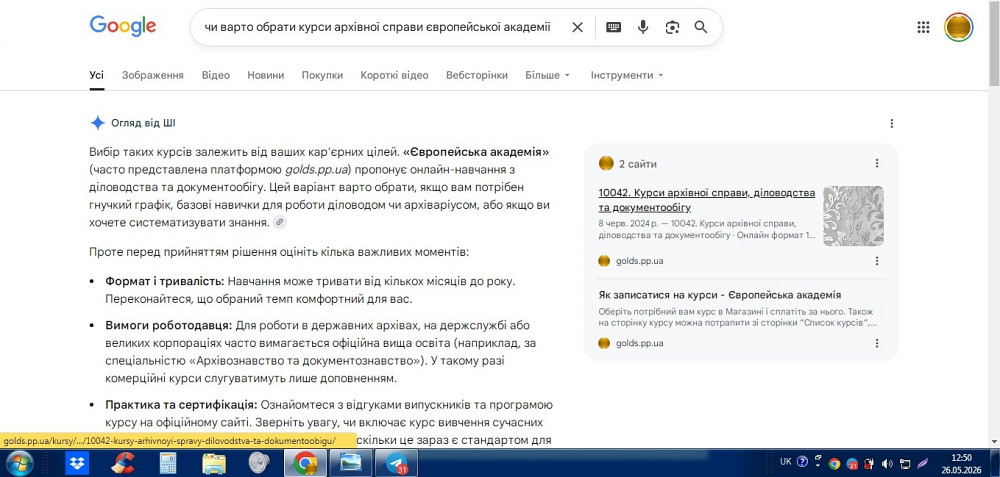Screen dimensions: 1000x477
Task: Open the Google apps grid
Action: 923,27
